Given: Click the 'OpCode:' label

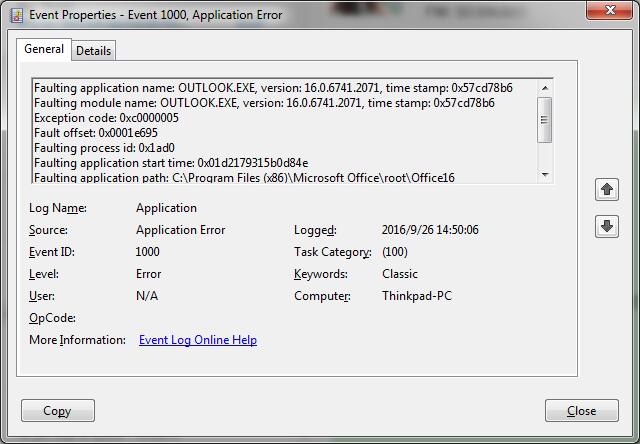Looking at the screenshot, I should (52, 318).
